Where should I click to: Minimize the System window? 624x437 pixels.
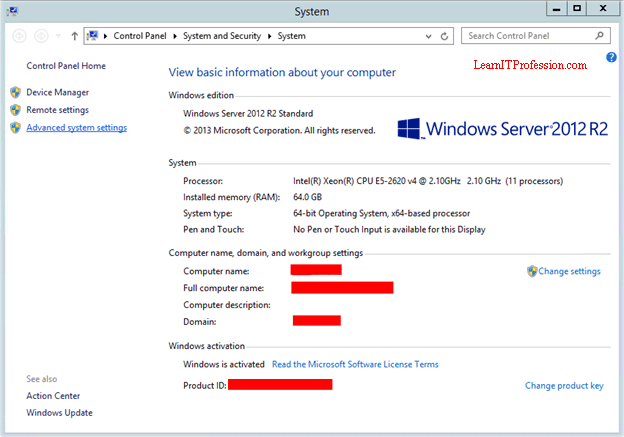coord(556,9)
